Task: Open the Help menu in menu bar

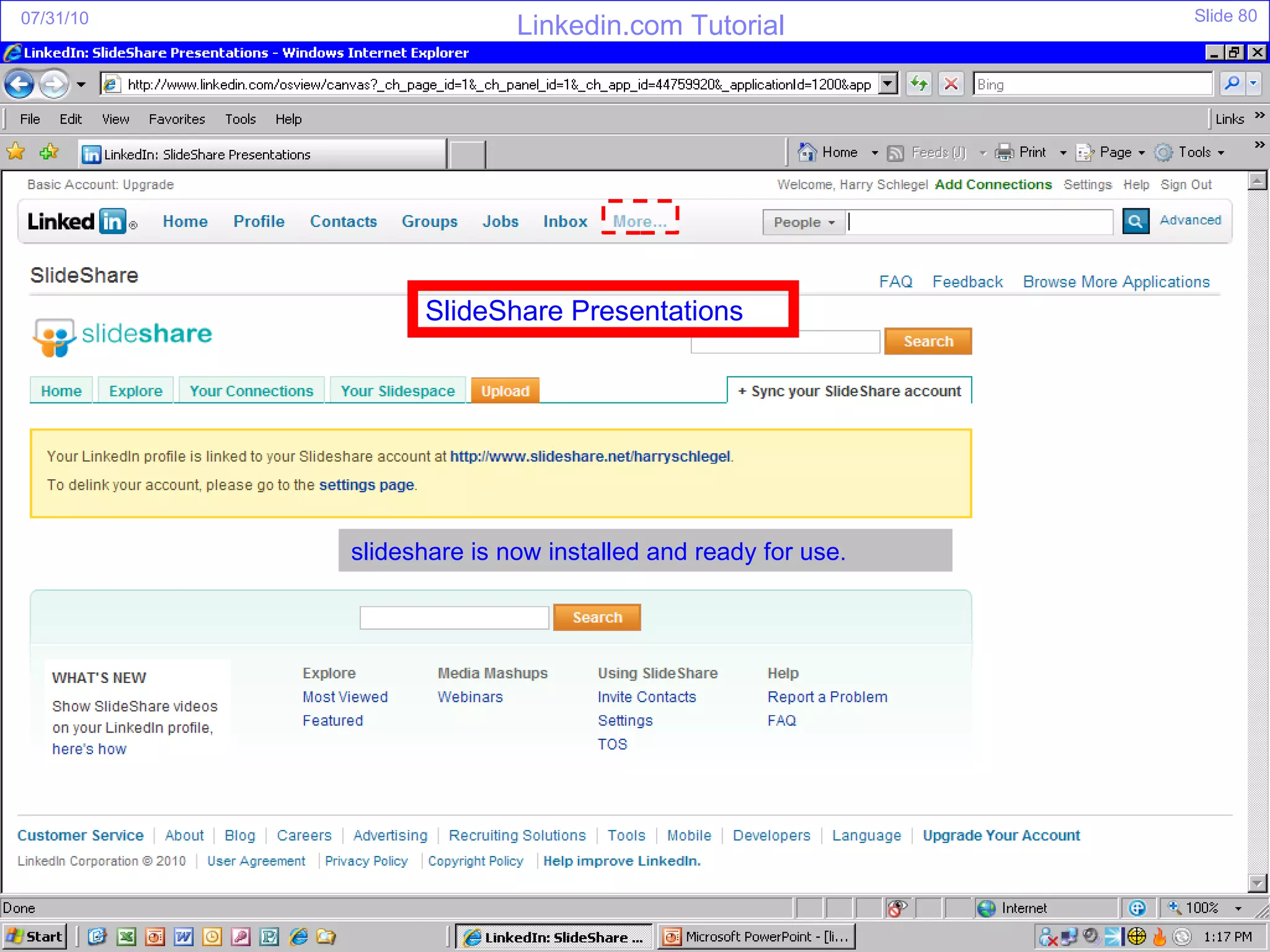Action: (288, 119)
